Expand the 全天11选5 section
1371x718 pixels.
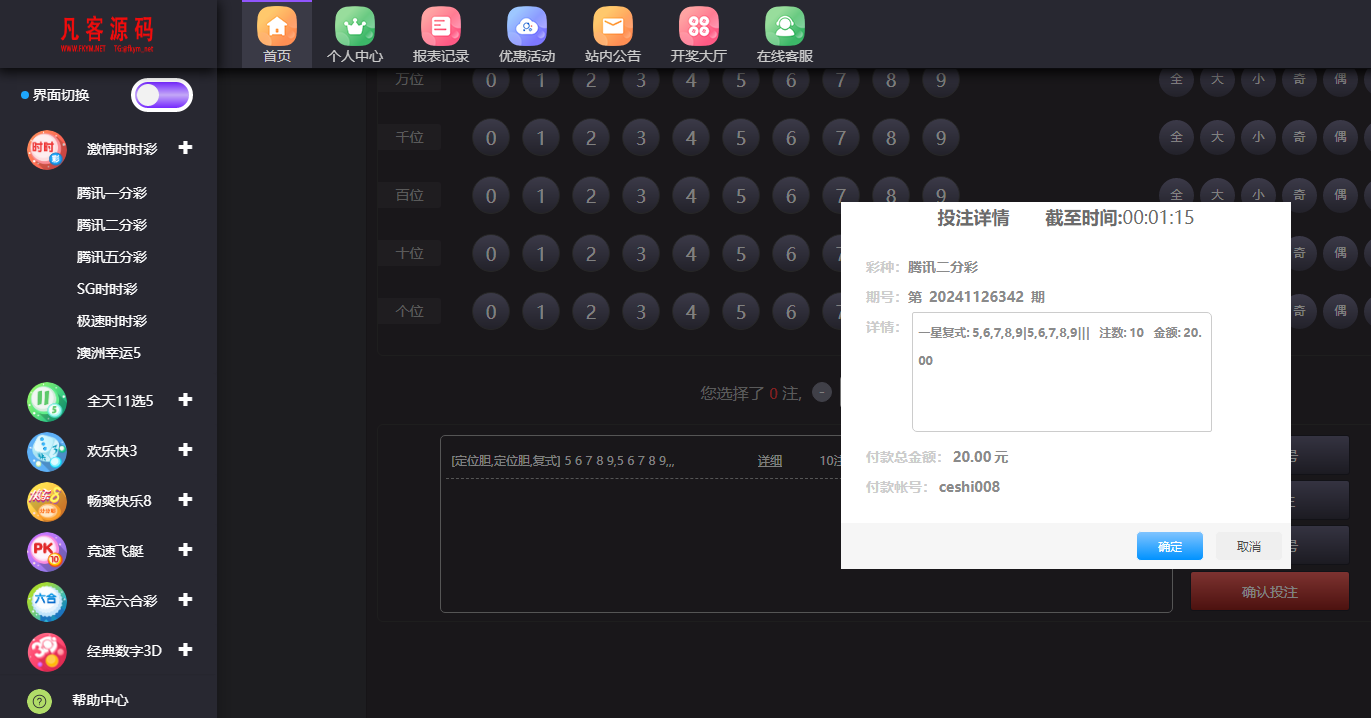coord(185,401)
